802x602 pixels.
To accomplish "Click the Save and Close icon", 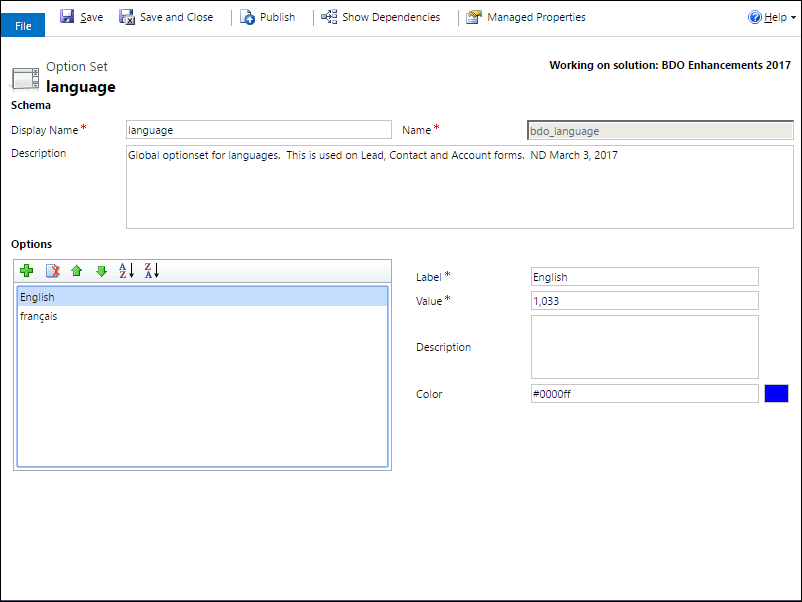I will tap(127, 16).
